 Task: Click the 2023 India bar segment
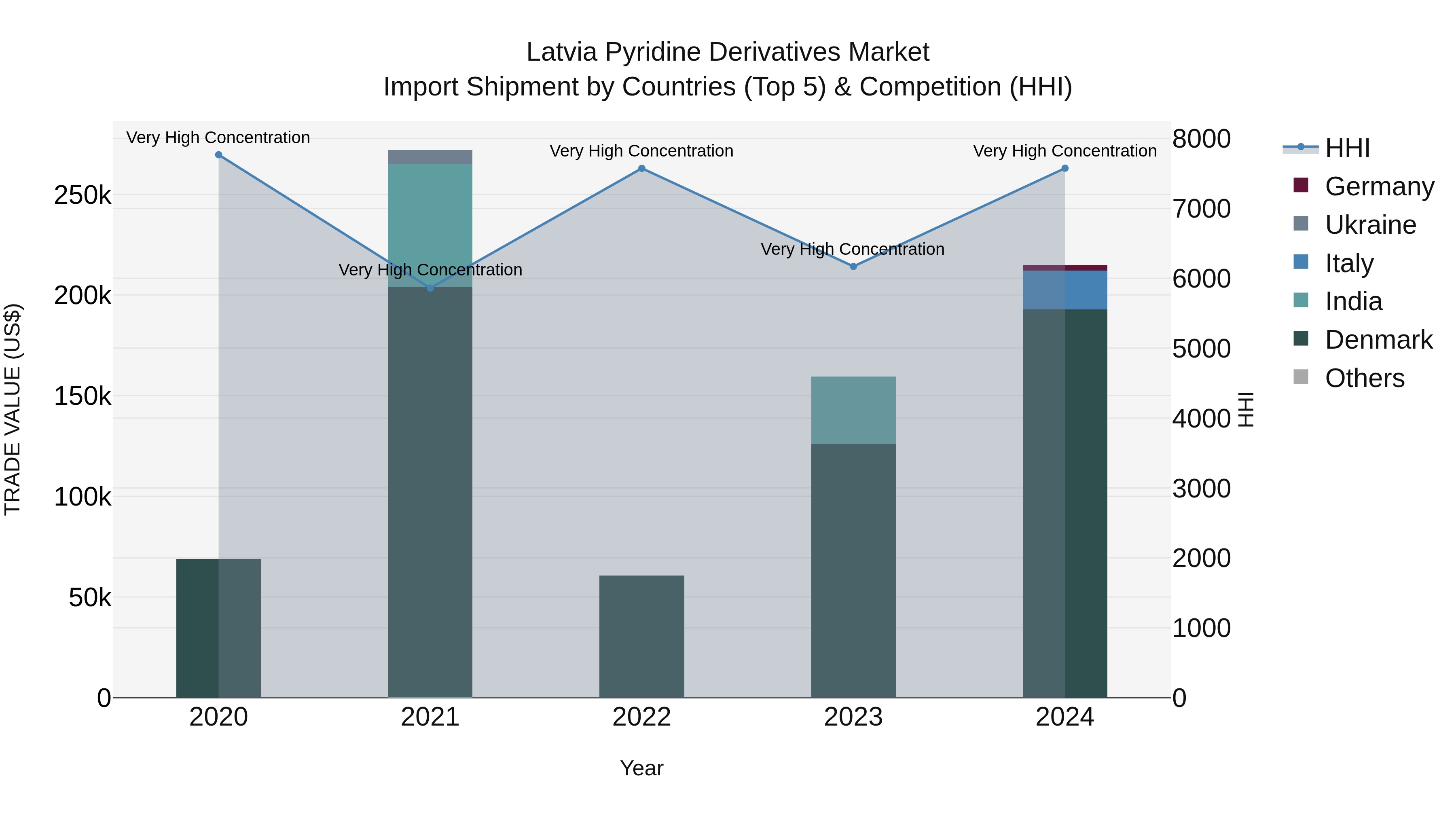click(853, 411)
